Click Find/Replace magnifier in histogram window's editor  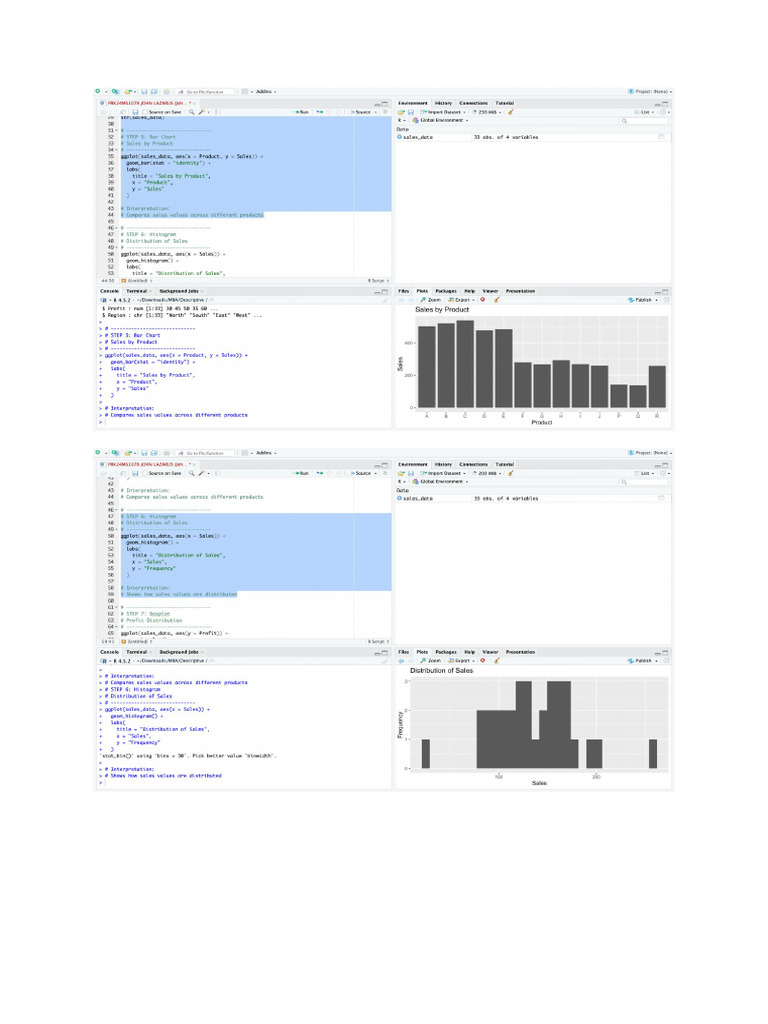[x=191, y=473]
